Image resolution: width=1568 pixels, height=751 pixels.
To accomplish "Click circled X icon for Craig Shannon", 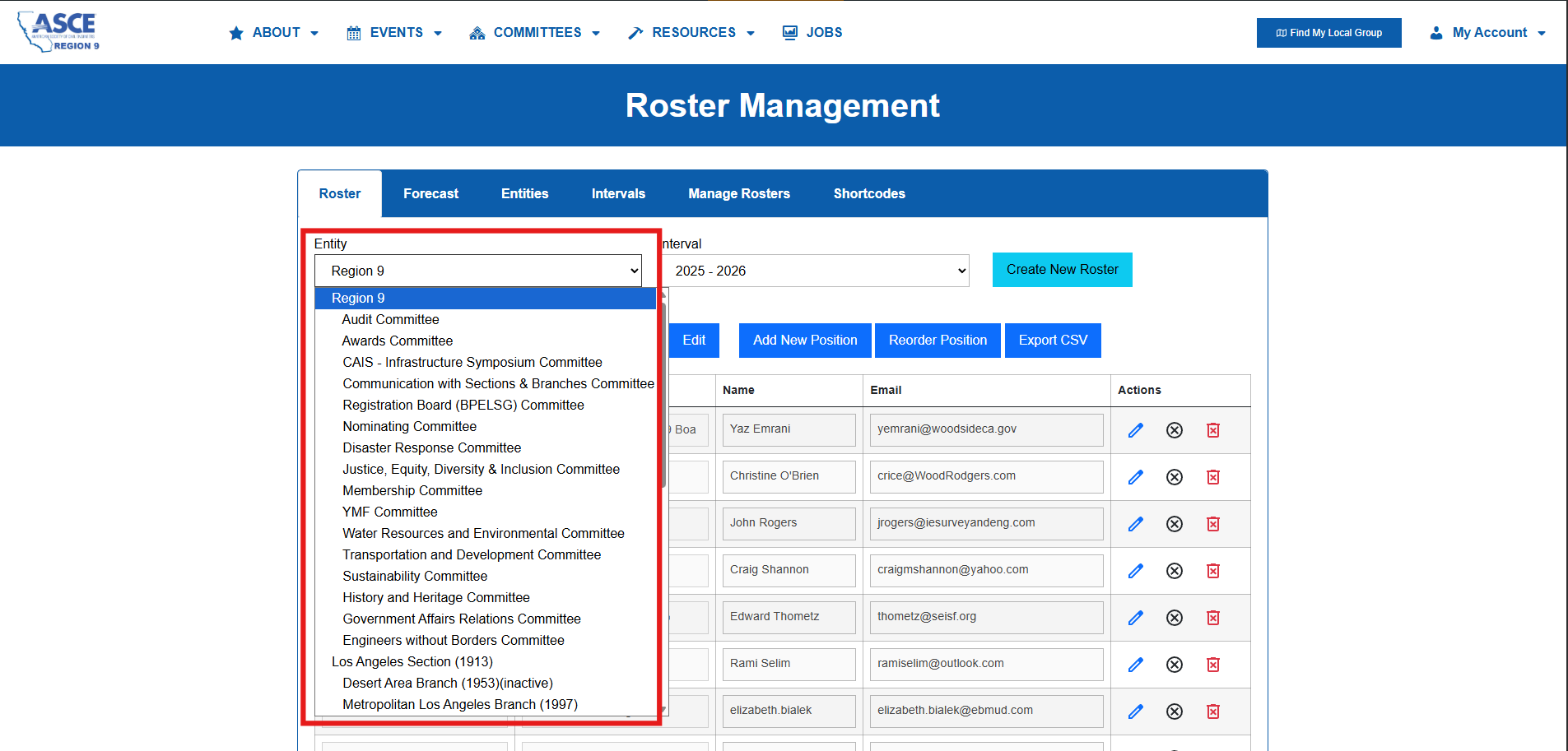I will click(1175, 571).
